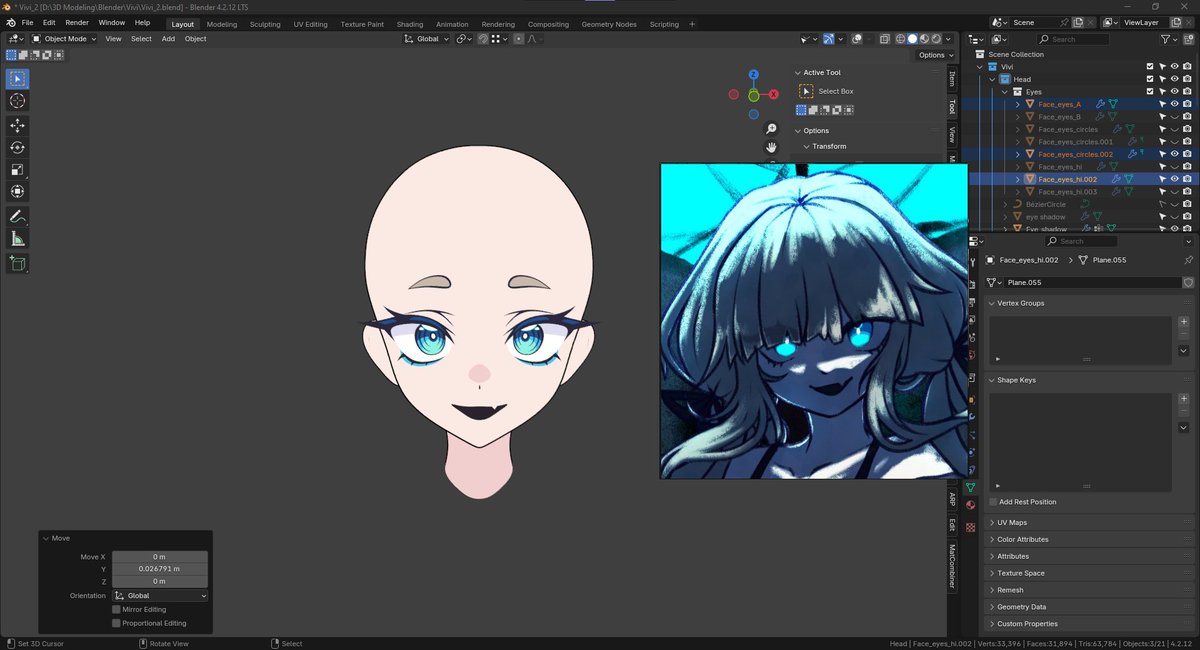Hide Face_eyes_B in the viewport
This screenshot has width=1200, height=650.
(x=1174, y=116)
